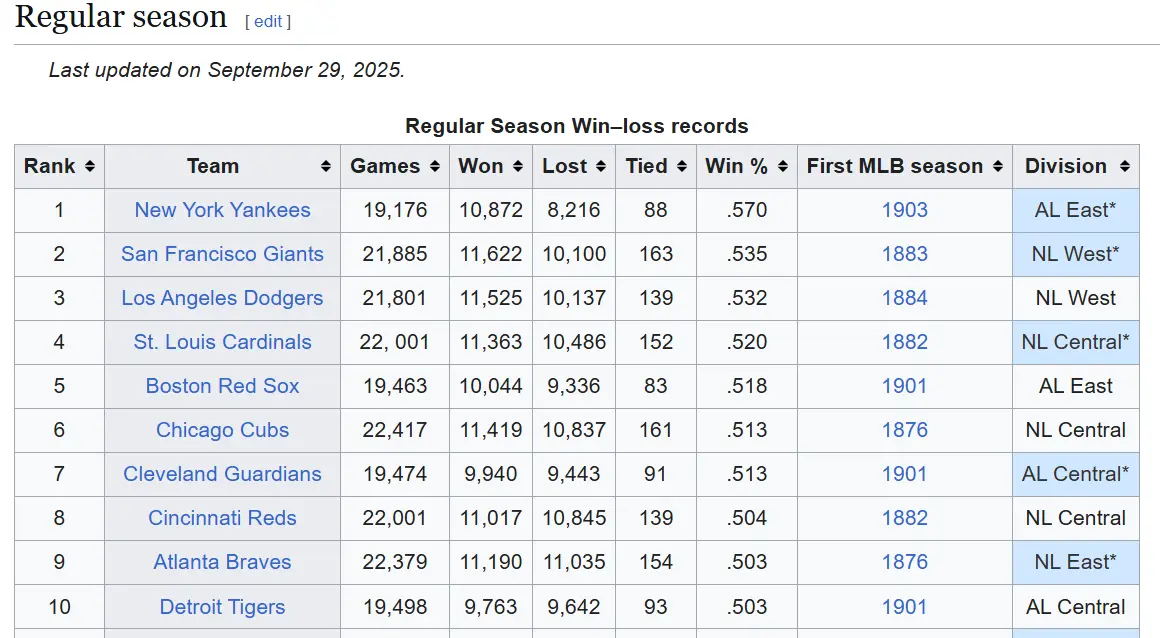
Task: Open the Cleveland Guardians team link
Action: 222,474
